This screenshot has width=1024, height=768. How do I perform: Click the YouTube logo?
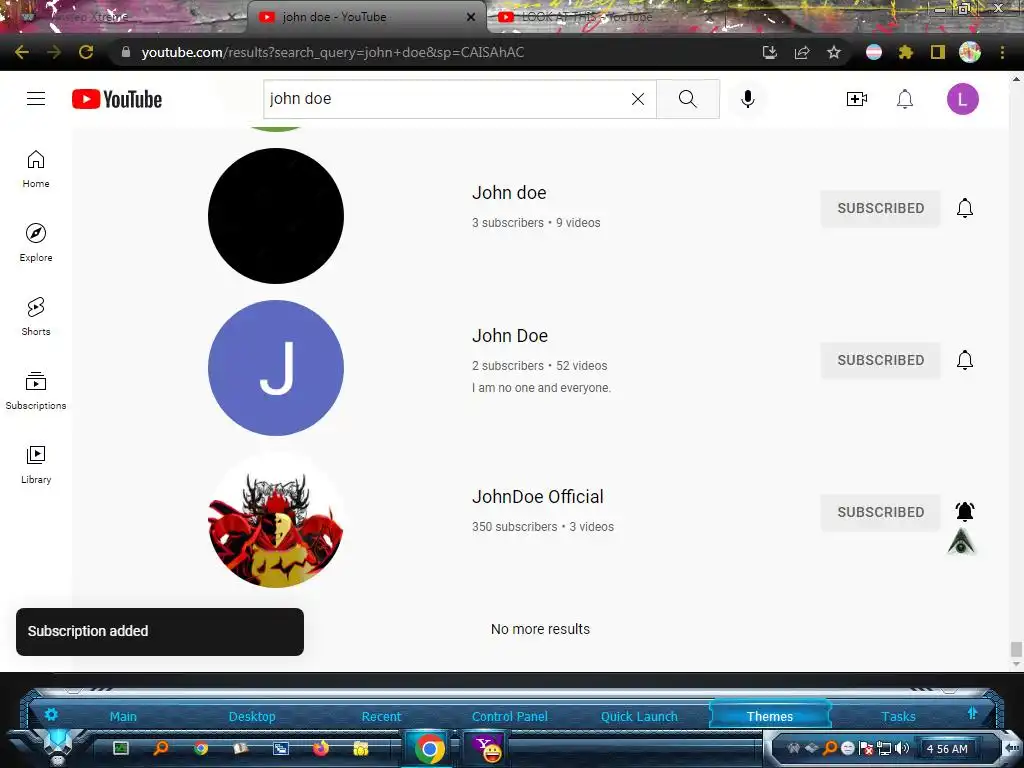click(117, 99)
